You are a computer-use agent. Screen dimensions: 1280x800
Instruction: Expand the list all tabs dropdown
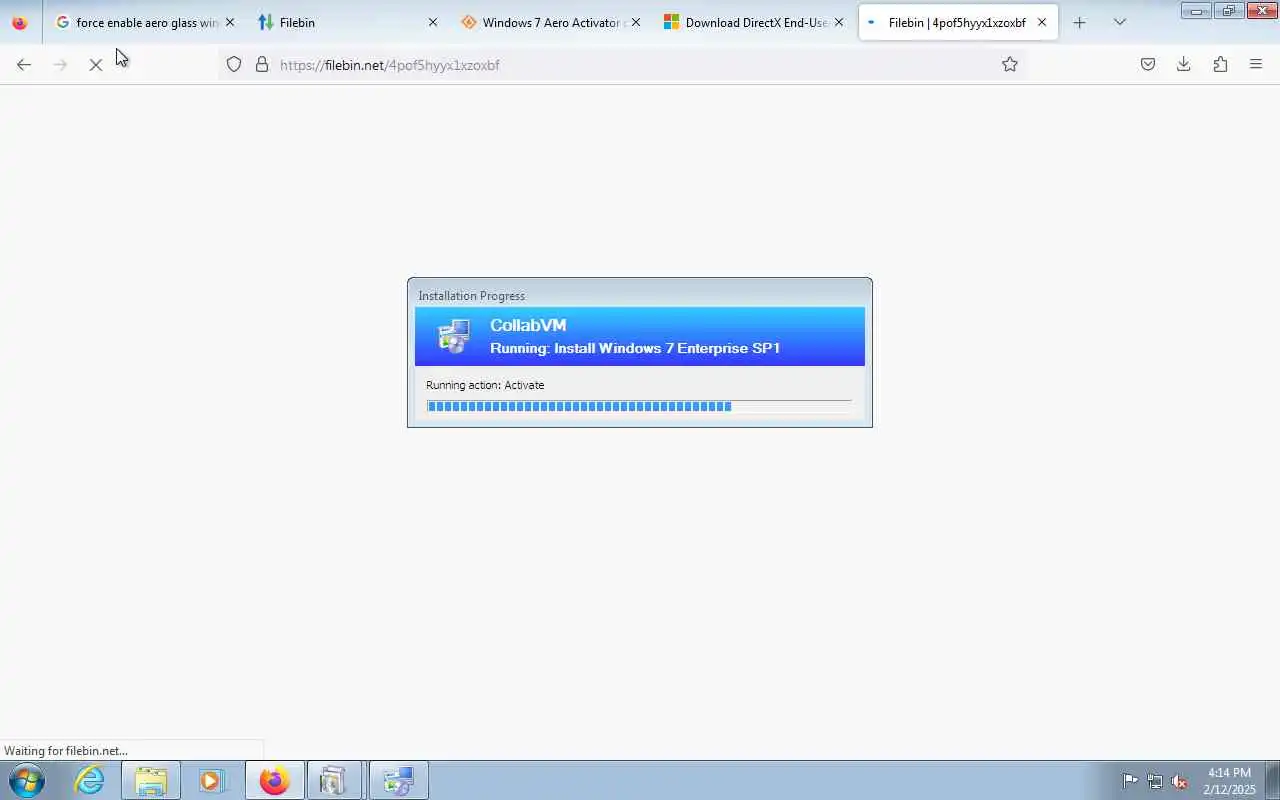[x=1120, y=22]
